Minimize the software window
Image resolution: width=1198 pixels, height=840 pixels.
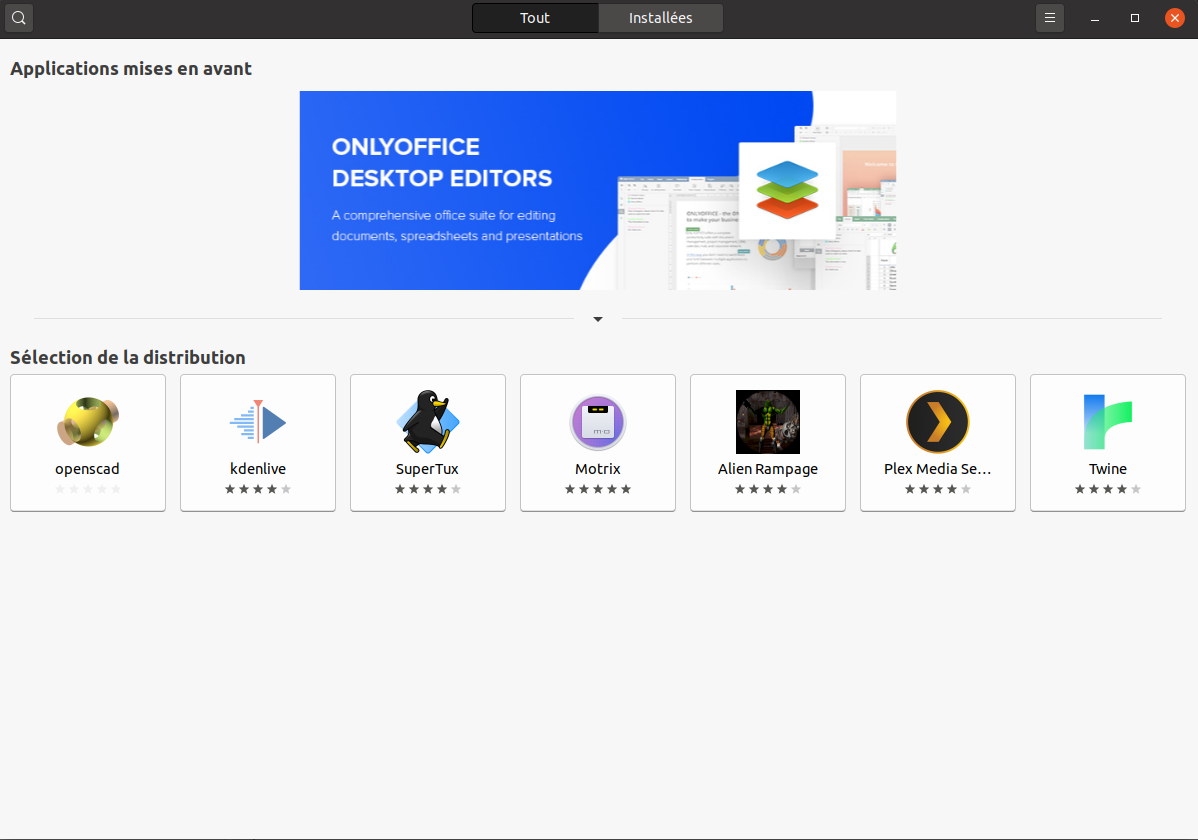tap(1095, 18)
